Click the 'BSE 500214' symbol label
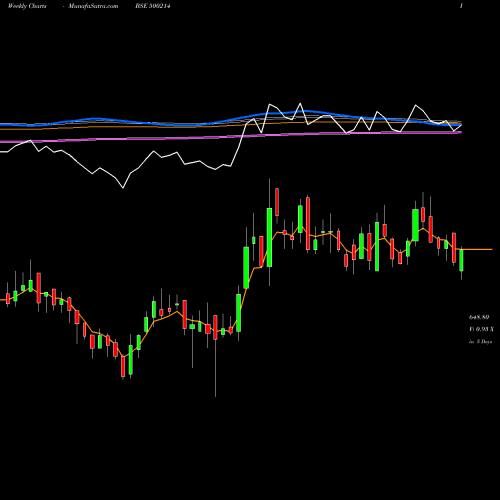 click(153, 6)
